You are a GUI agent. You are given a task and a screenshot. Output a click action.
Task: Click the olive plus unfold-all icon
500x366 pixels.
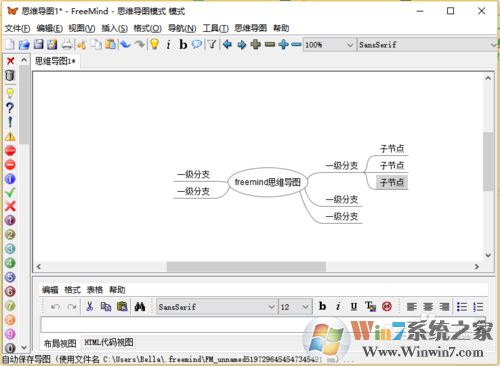[x=256, y=44]
